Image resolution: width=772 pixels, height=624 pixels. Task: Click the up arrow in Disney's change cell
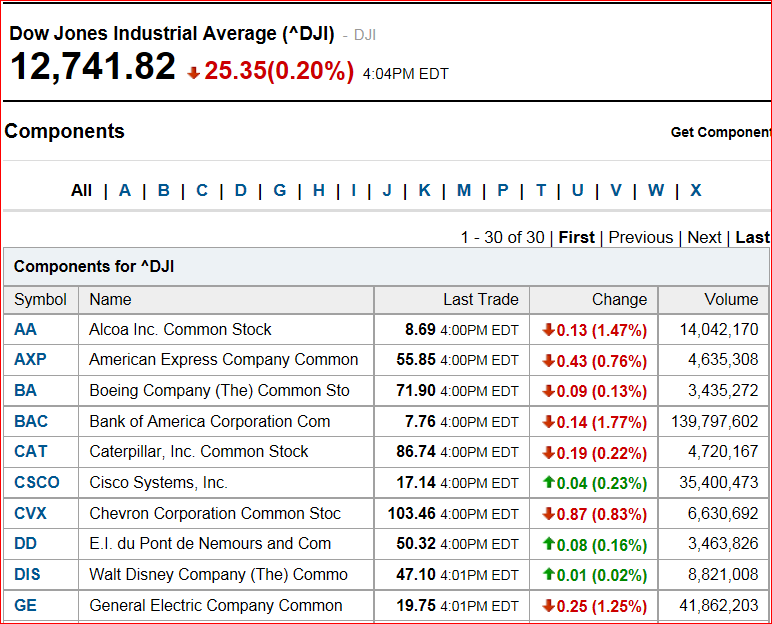(548, 574)
